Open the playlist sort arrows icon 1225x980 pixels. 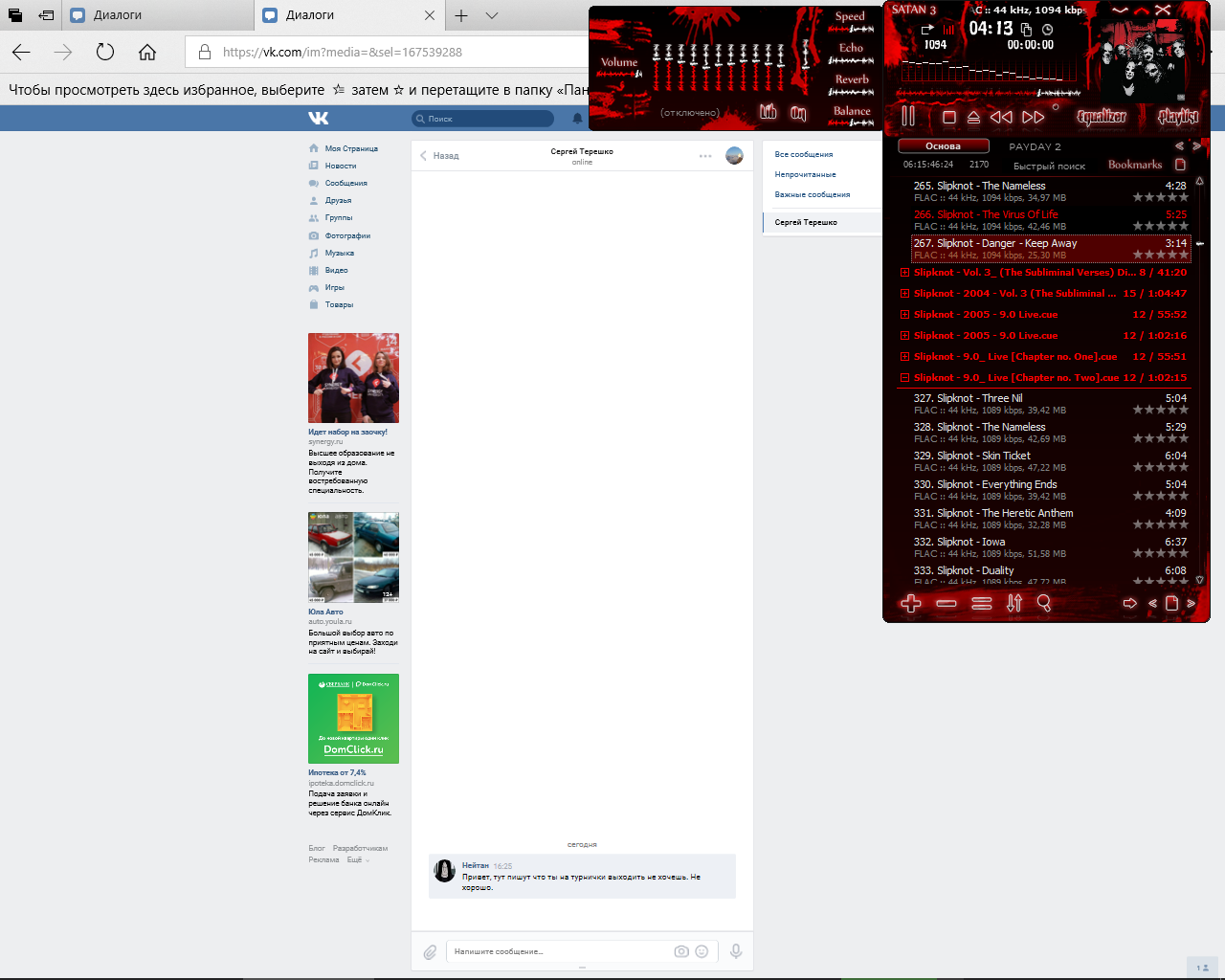[1014, 603]
